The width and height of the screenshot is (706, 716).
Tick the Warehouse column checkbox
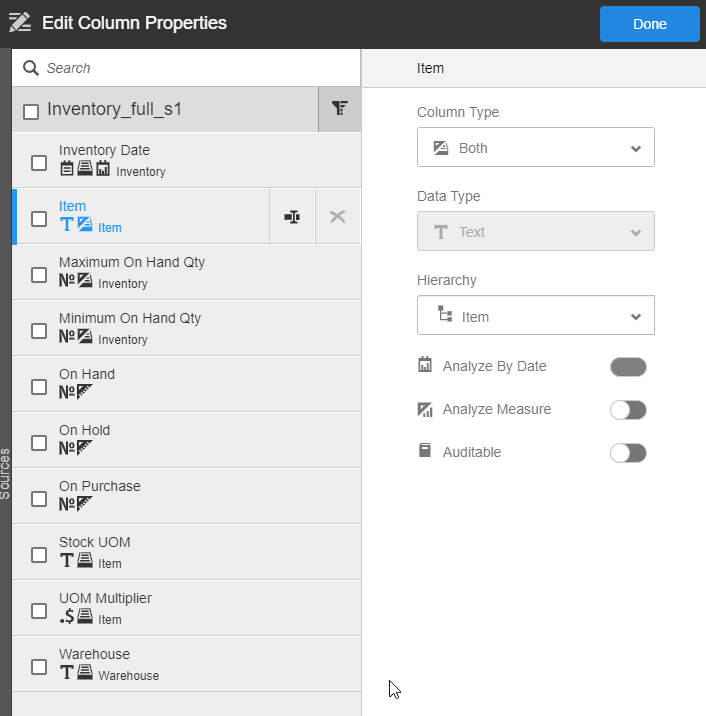39,667
